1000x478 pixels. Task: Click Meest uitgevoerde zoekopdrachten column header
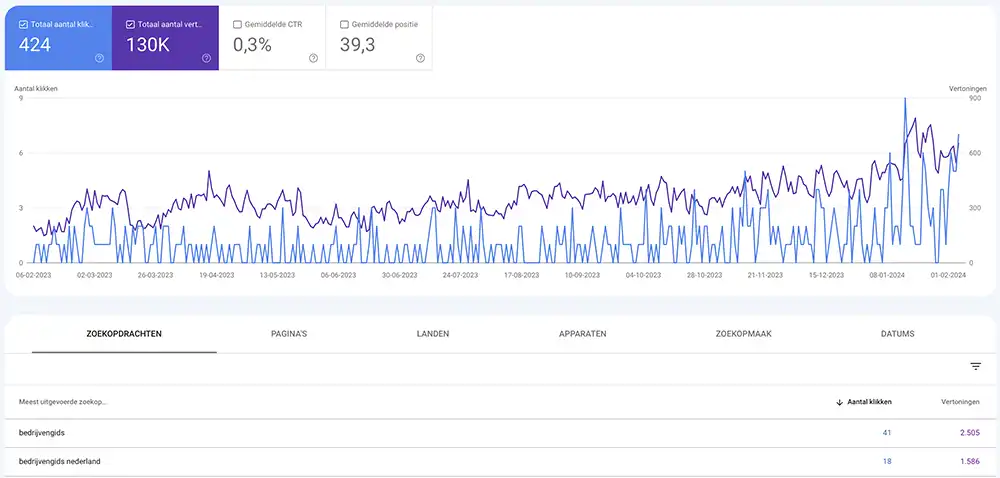click(63, 402)
